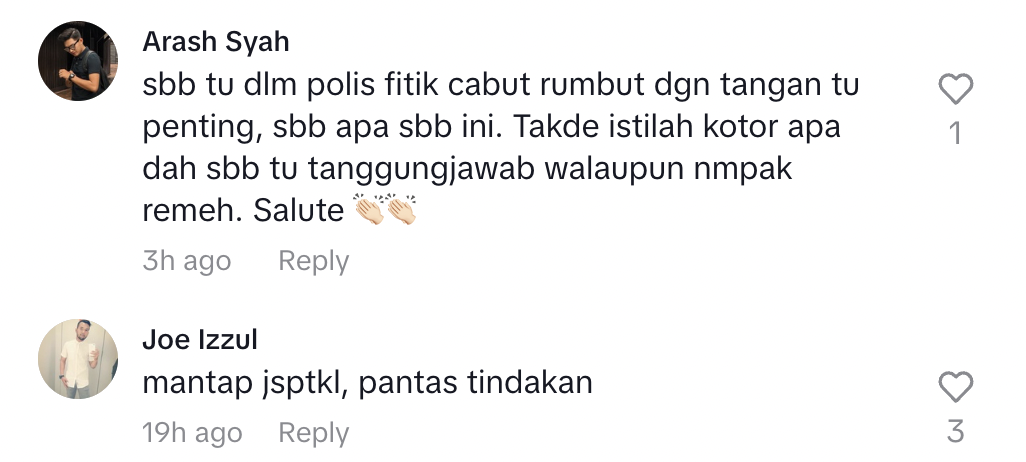This screenshot has height=462, width=1026.
Task: Click the words pantas tindakan in the comment
Action: click(476, 383)
